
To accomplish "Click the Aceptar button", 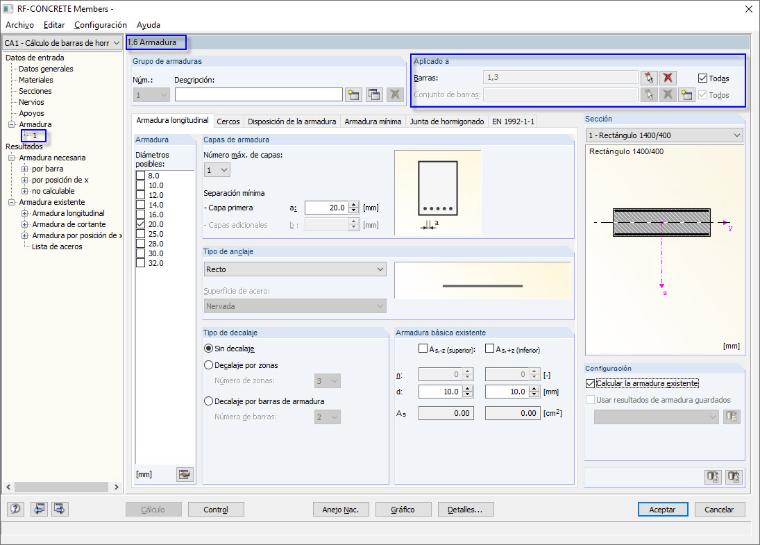I will click(662, 510).
